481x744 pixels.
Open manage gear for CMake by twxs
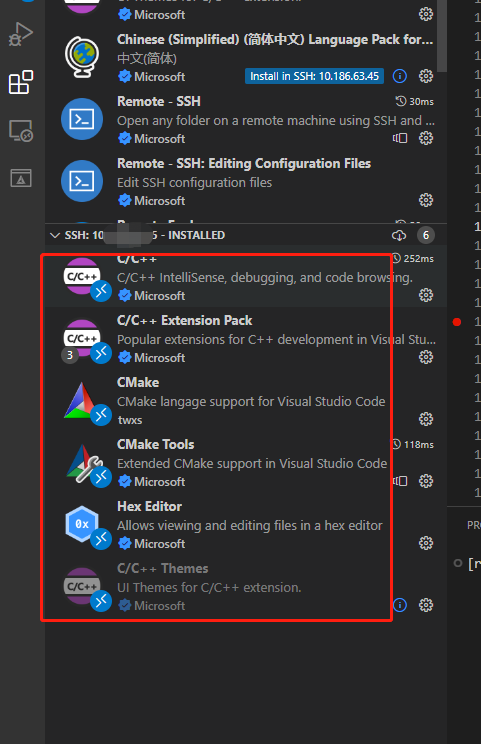click(426, 419)
